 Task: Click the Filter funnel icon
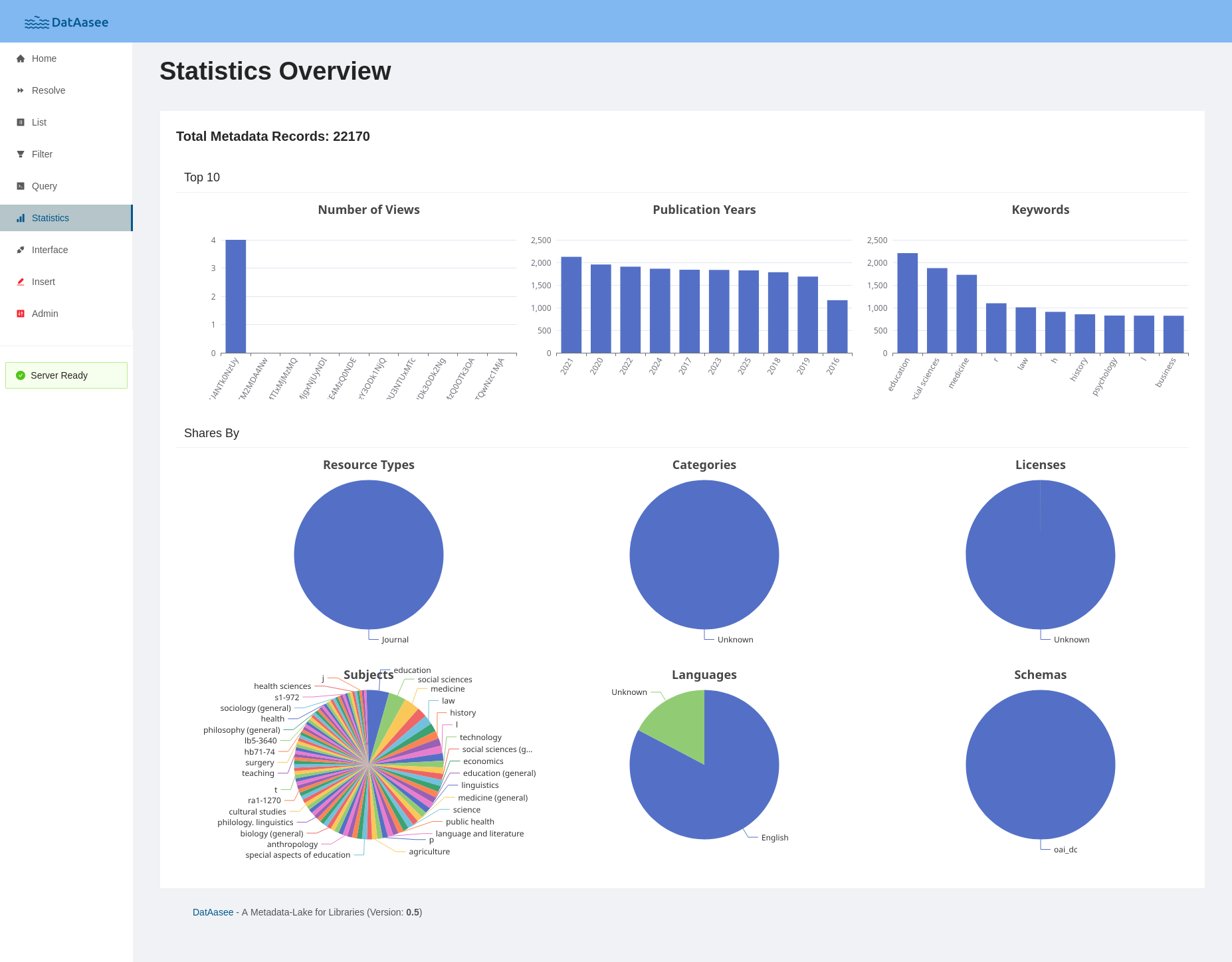tap(20, 154)
